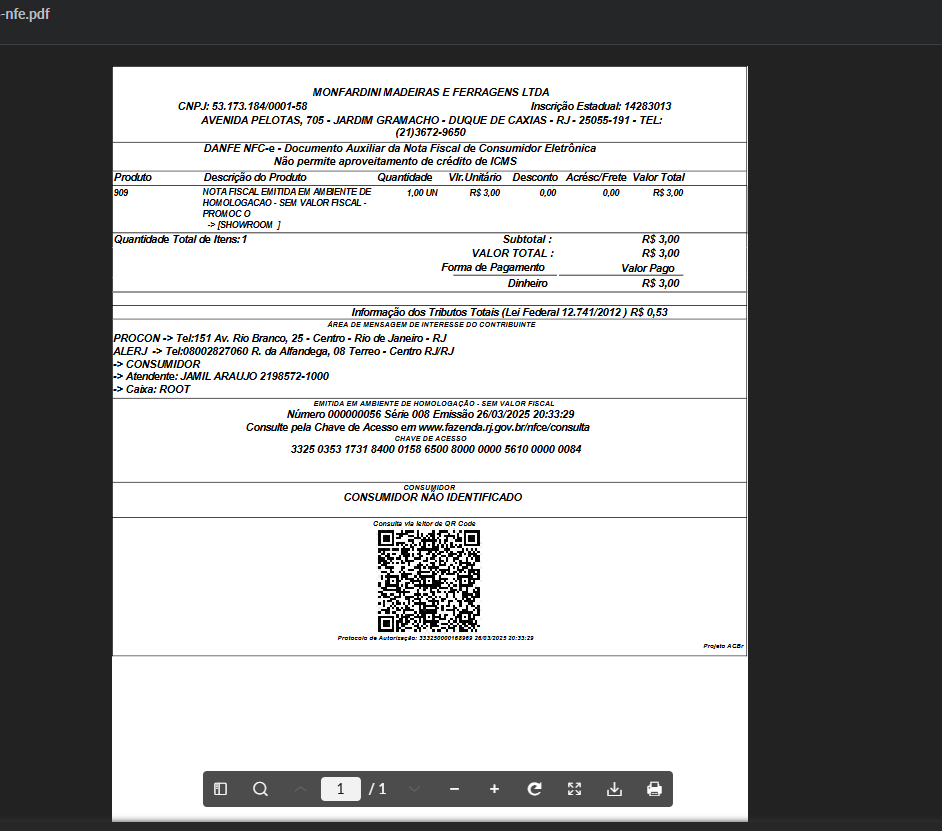Zoom in with the plus button
The height and width of the screenshot is (831, 942).
(x=494, y=789)
